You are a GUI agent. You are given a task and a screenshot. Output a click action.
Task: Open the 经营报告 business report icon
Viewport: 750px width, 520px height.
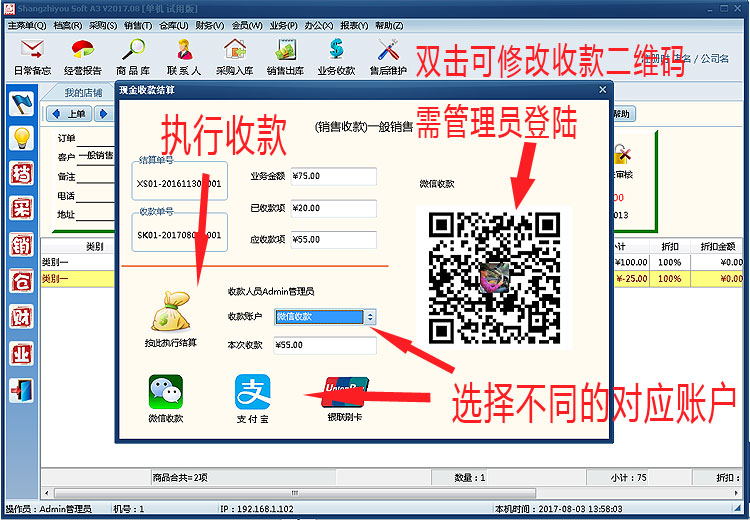coord(83,57)
